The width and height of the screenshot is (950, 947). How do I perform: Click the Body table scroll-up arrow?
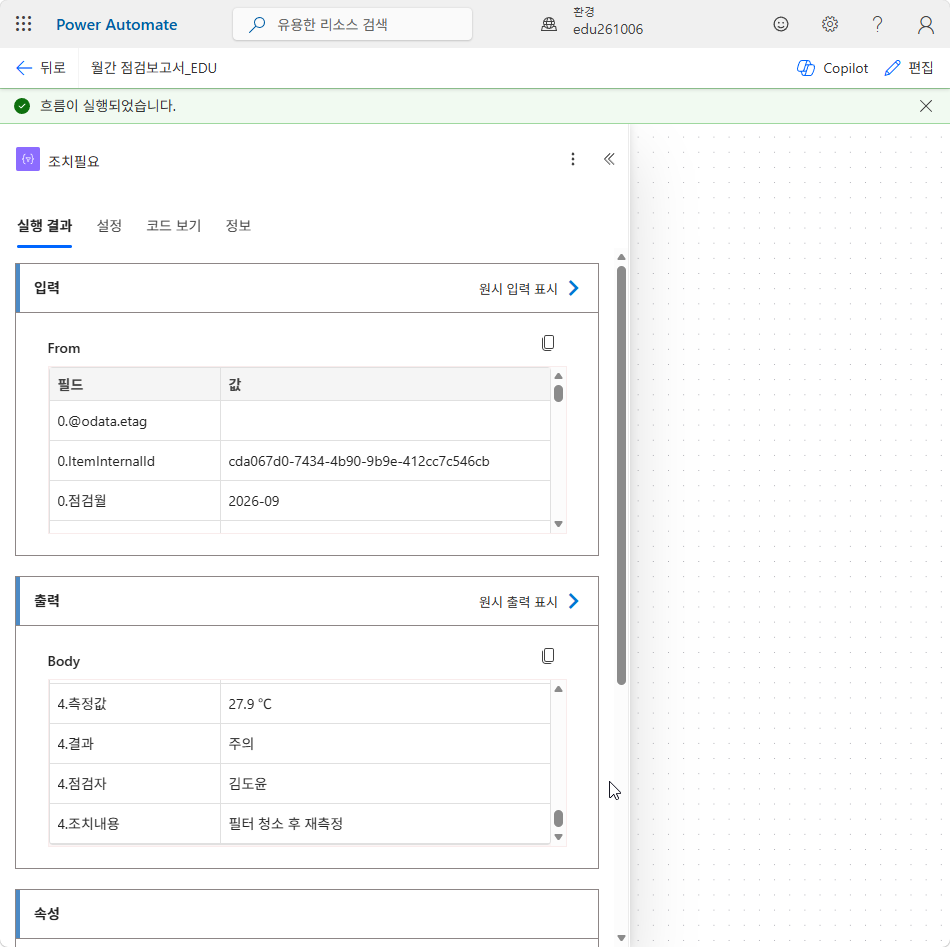point(559,689)
